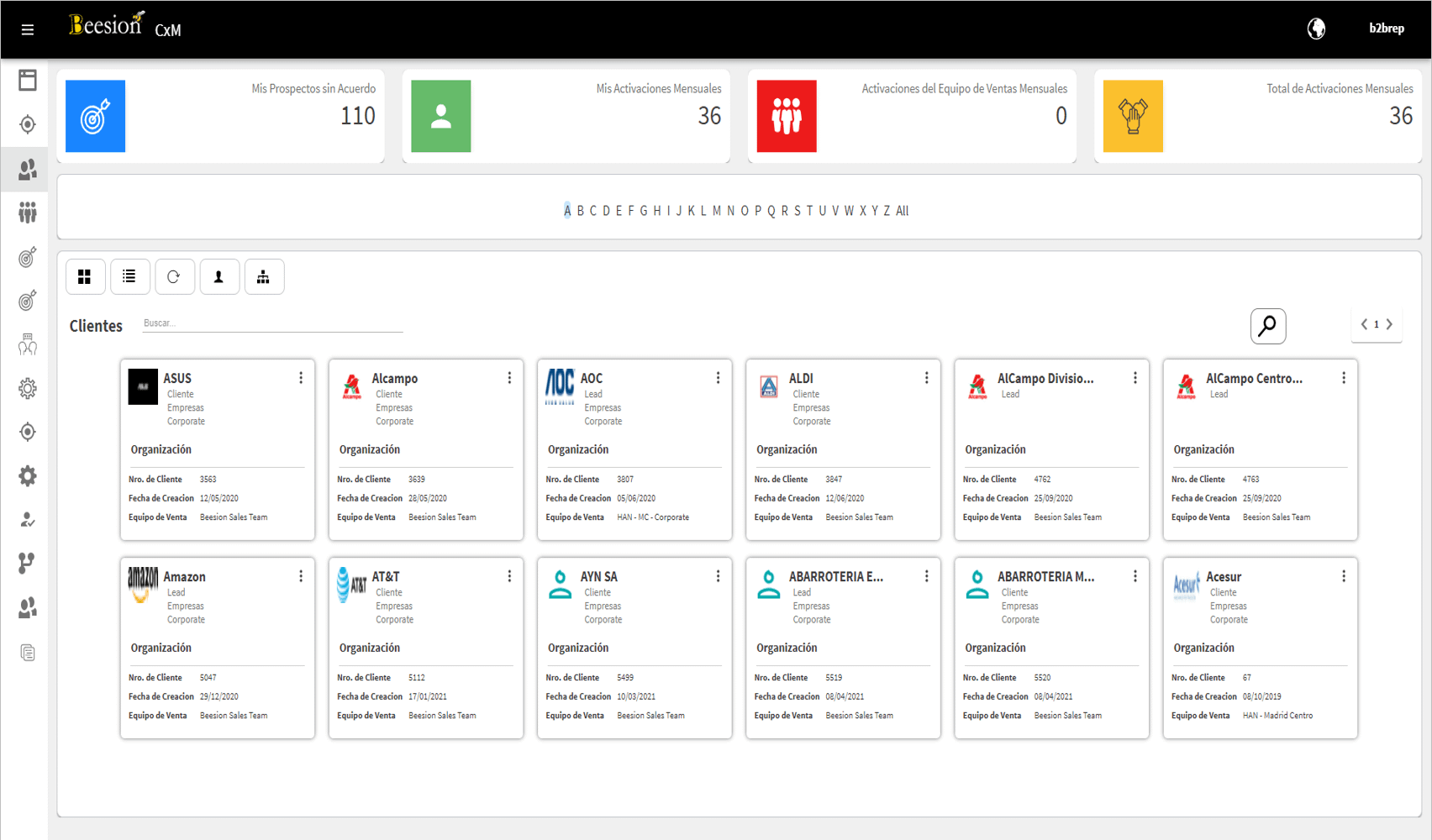Click the 110 prospects count
This screenshot has width=1432, height=840.
pyautogui.click(x=358, y=116)
